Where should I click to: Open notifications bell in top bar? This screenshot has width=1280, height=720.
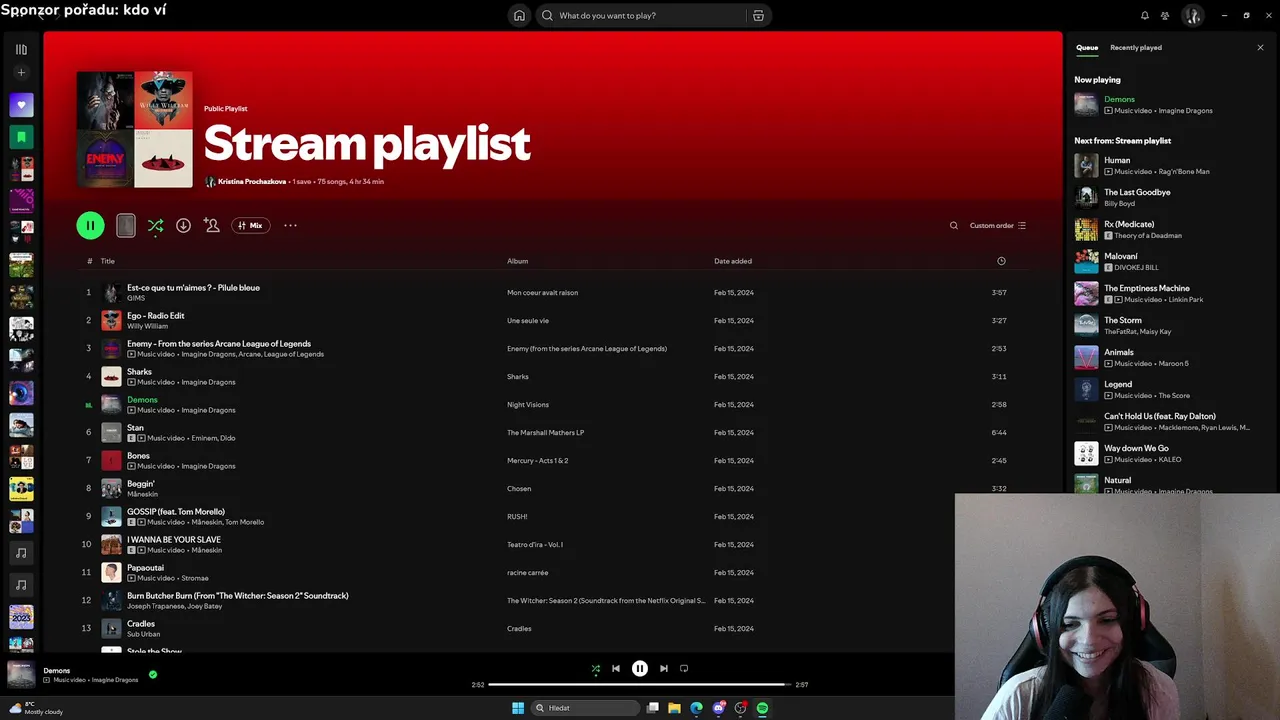point(1145,15)
